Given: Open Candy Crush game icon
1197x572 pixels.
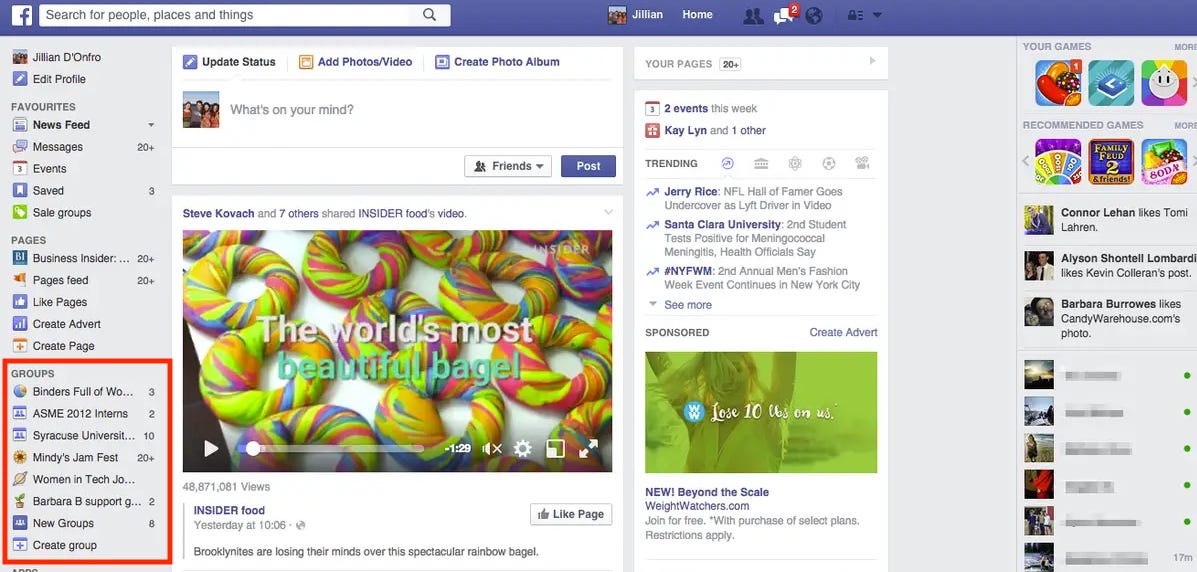Looking at the screenshot, I should (1058, 82).
